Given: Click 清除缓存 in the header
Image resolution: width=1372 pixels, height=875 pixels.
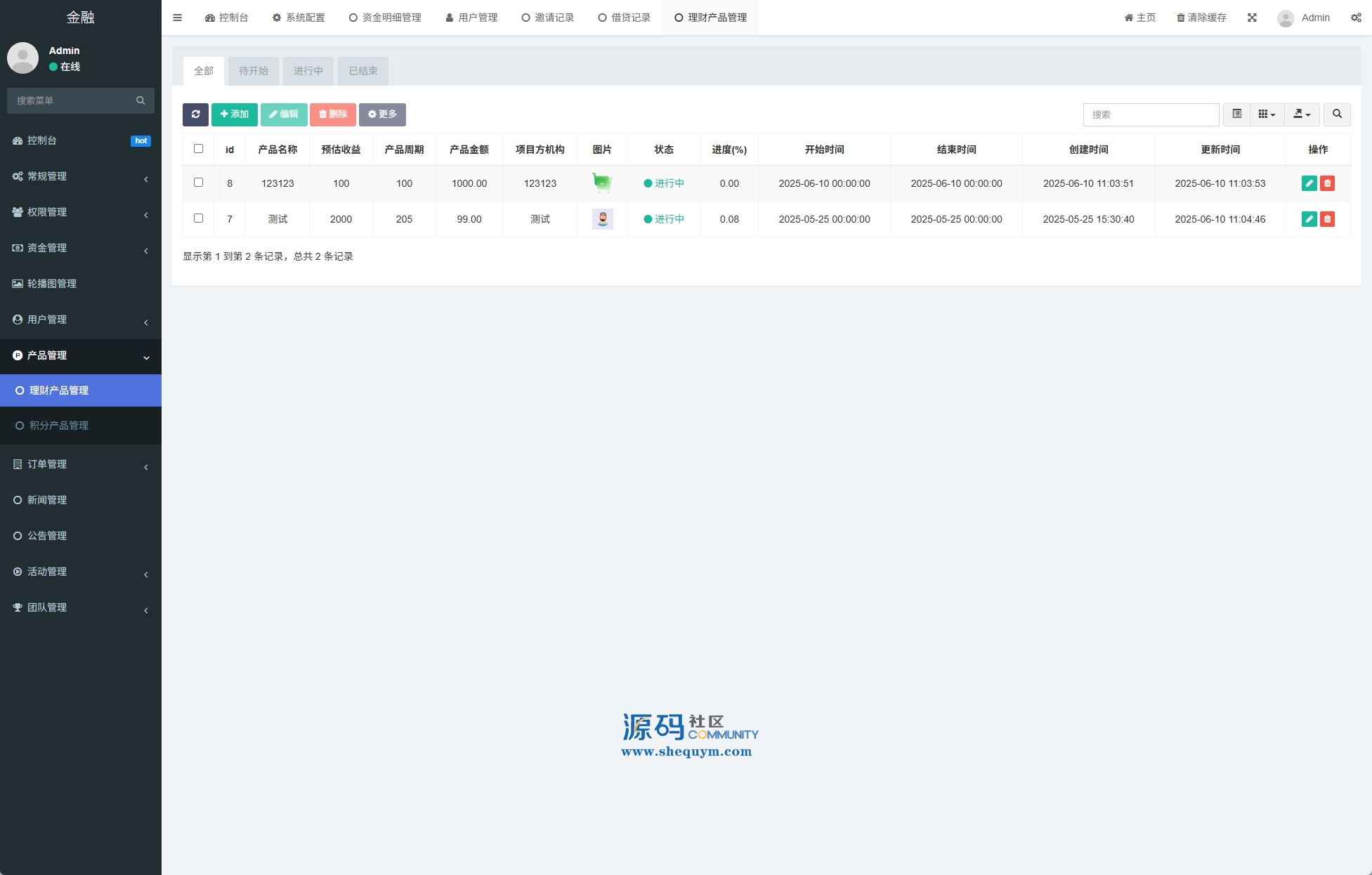Looking at the screenshot, I should [x=1201, y=18].
